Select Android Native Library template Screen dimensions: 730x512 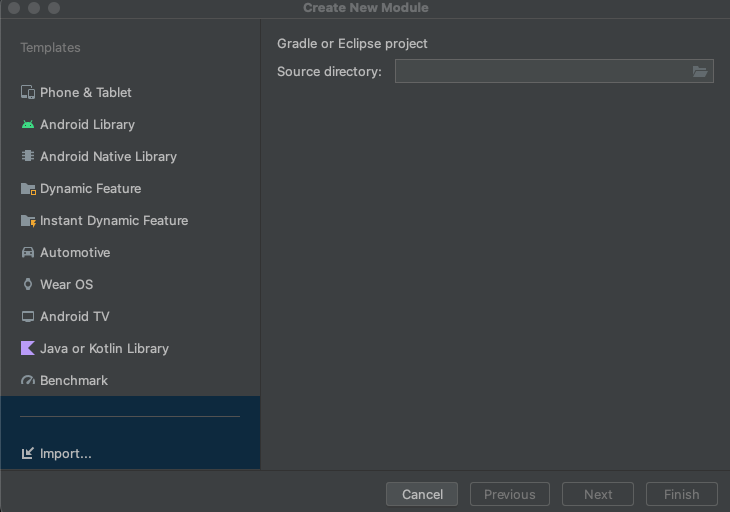(x=130, y=156)
